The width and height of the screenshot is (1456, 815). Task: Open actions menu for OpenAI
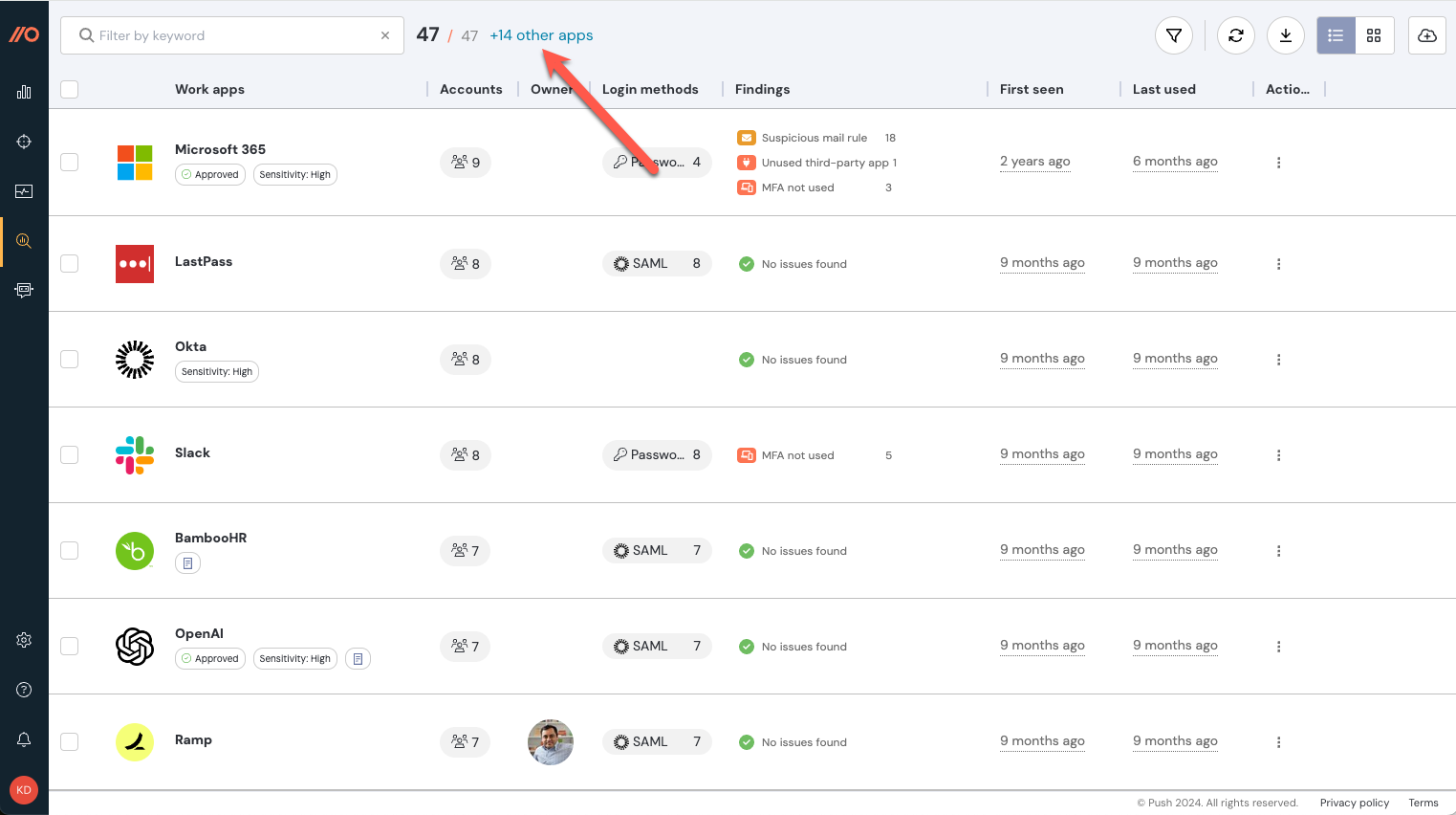tap(1278, 647)
